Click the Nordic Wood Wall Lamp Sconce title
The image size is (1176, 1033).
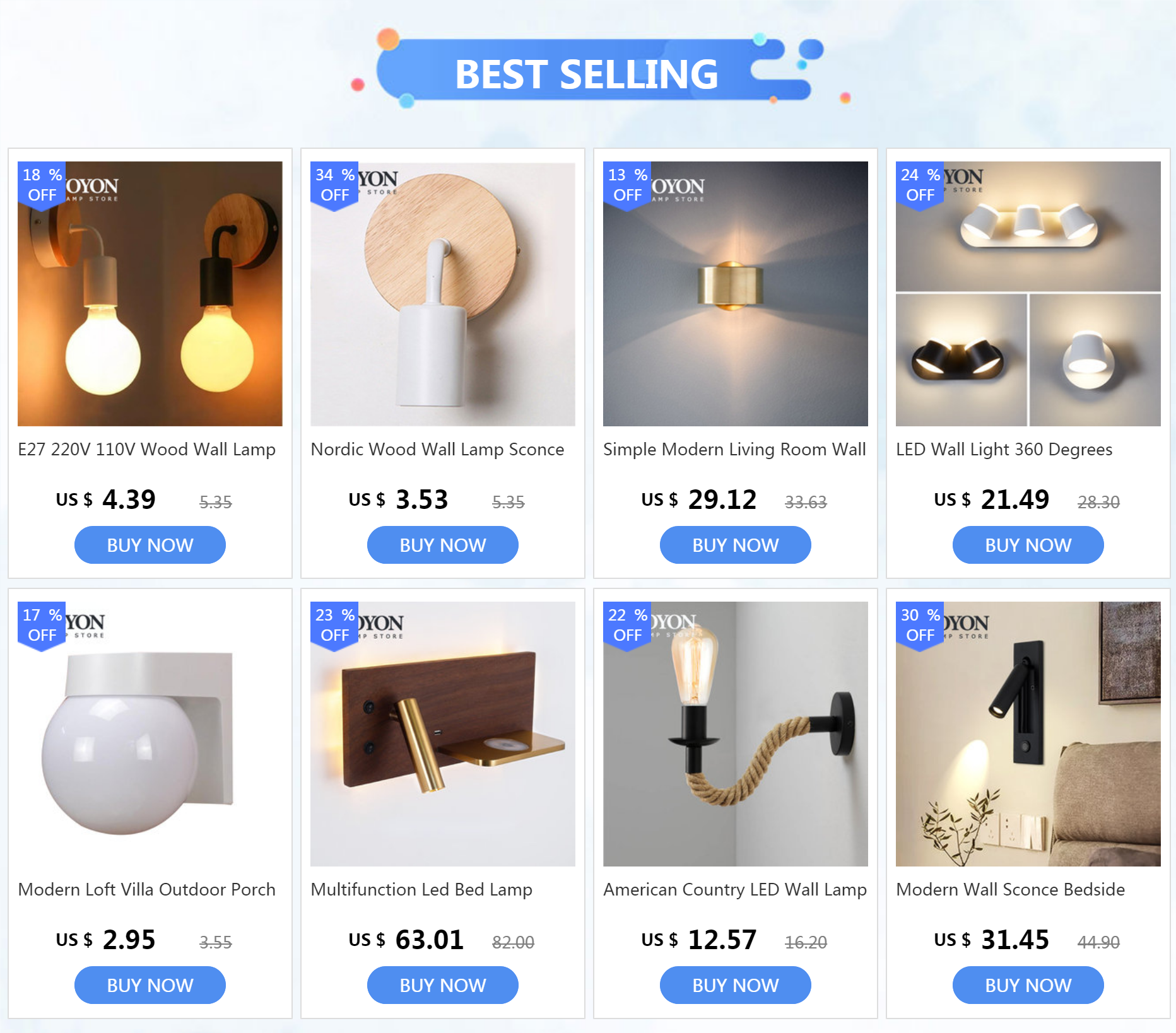tap(437, 450)
